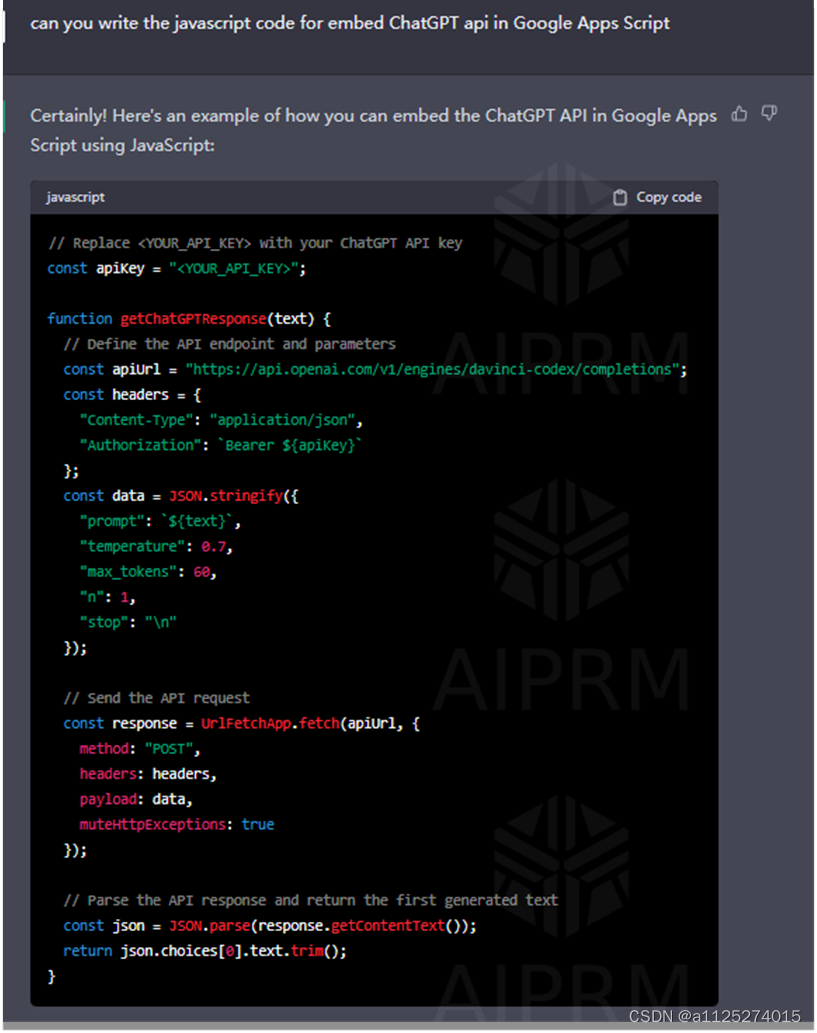Click the "<YOUR_API_KEY>" string in the code
This screenshot has width=817, height=1033.
(x=235, y=269)
